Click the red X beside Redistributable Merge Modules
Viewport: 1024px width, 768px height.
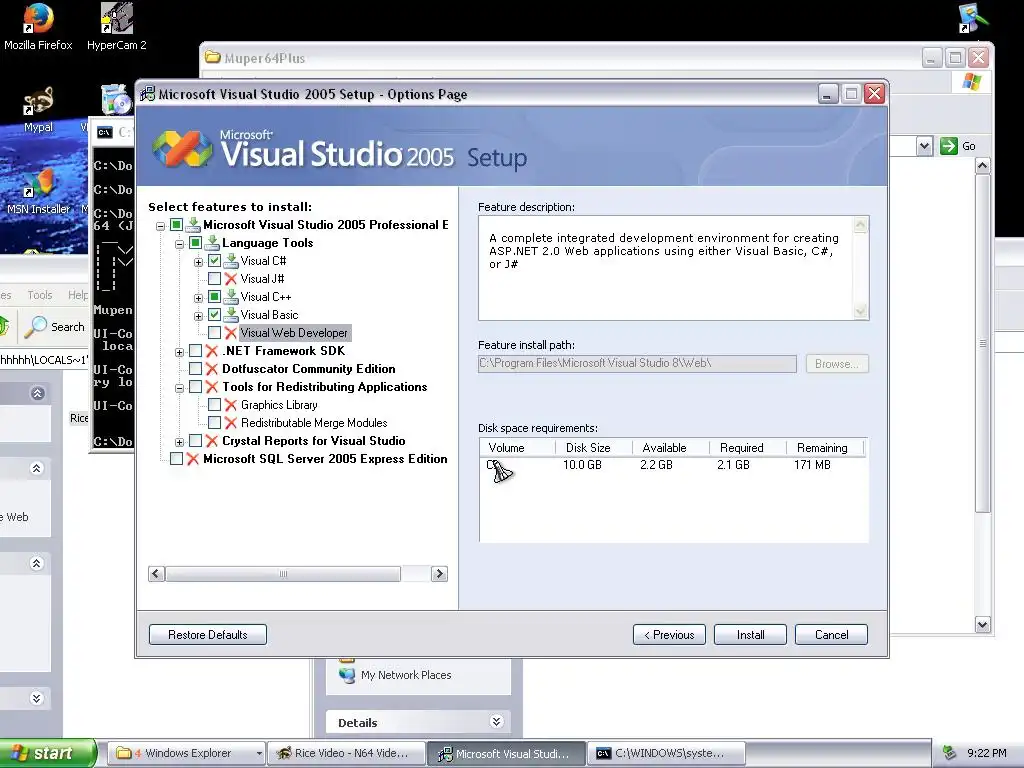[x=231, y=423]
